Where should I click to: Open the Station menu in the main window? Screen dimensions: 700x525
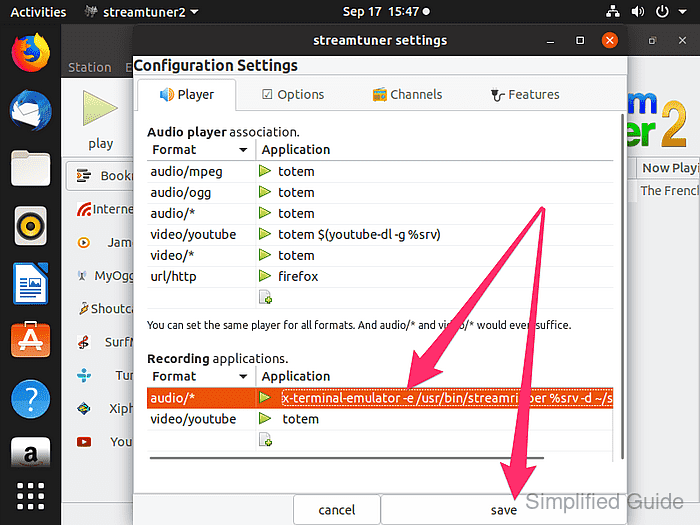click(90, 67)
